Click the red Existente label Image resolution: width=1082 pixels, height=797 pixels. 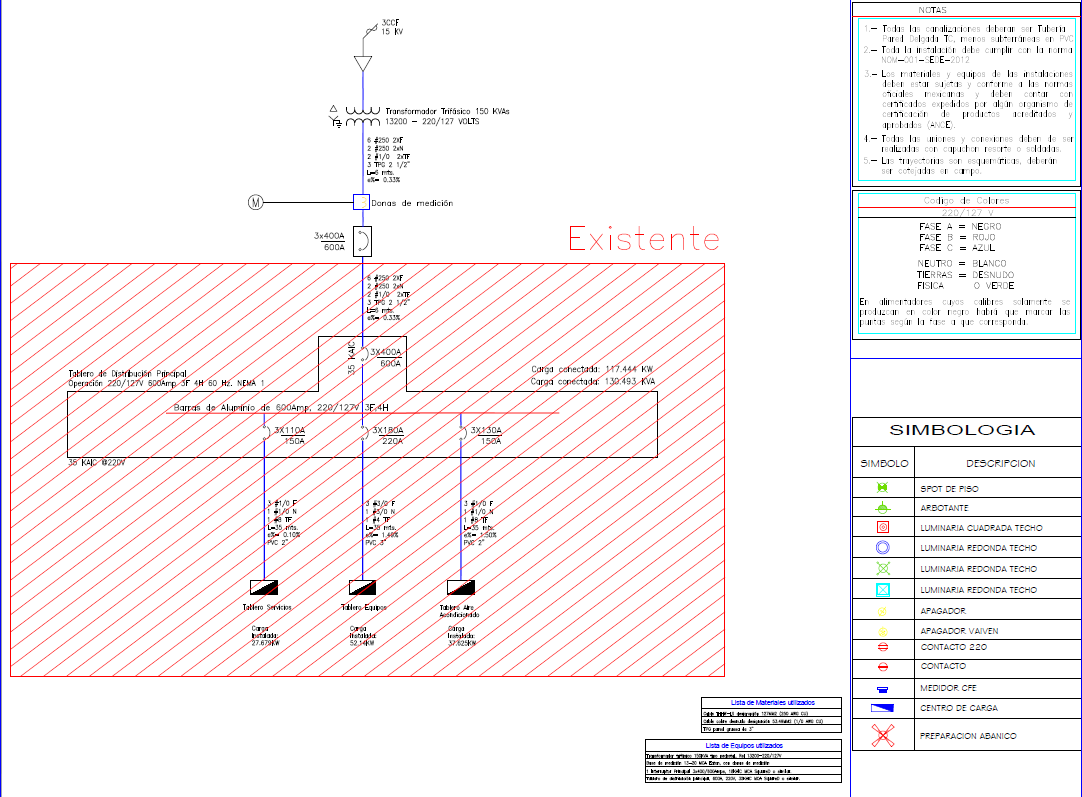pos(643,239)
